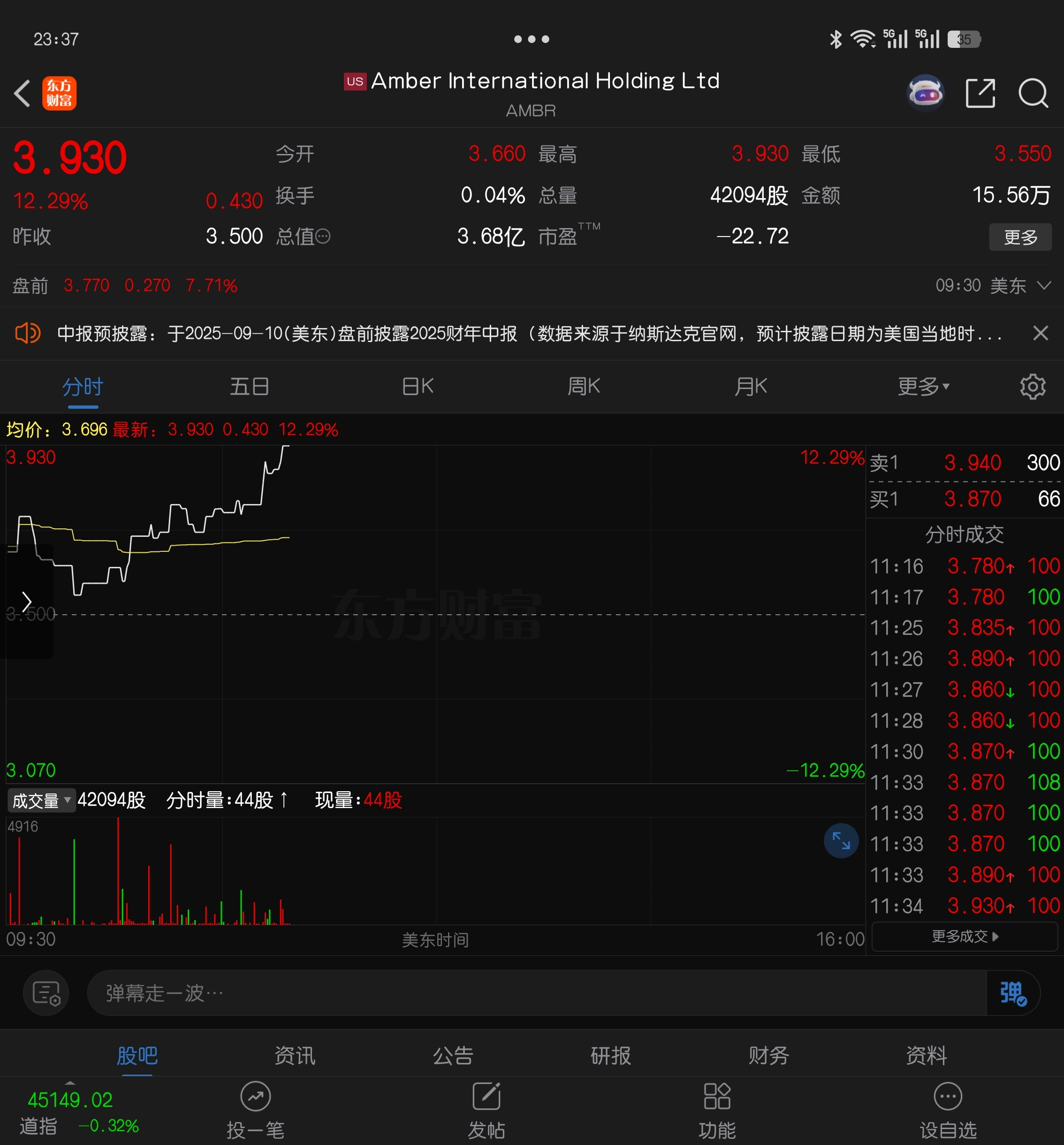Go back with the left arrow icon

(22, 93)
